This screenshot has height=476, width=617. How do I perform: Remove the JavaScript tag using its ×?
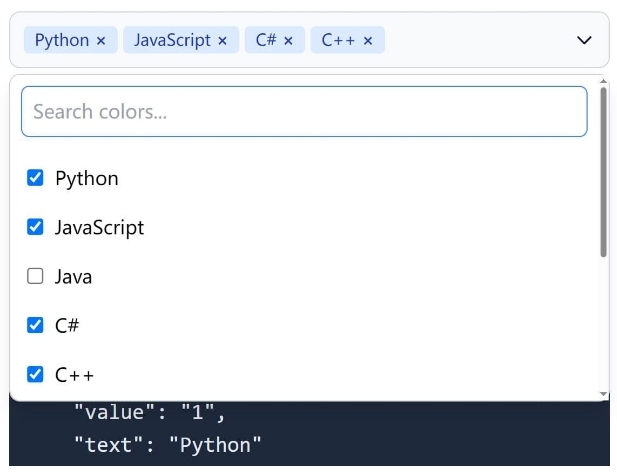[x=222, y=41]
